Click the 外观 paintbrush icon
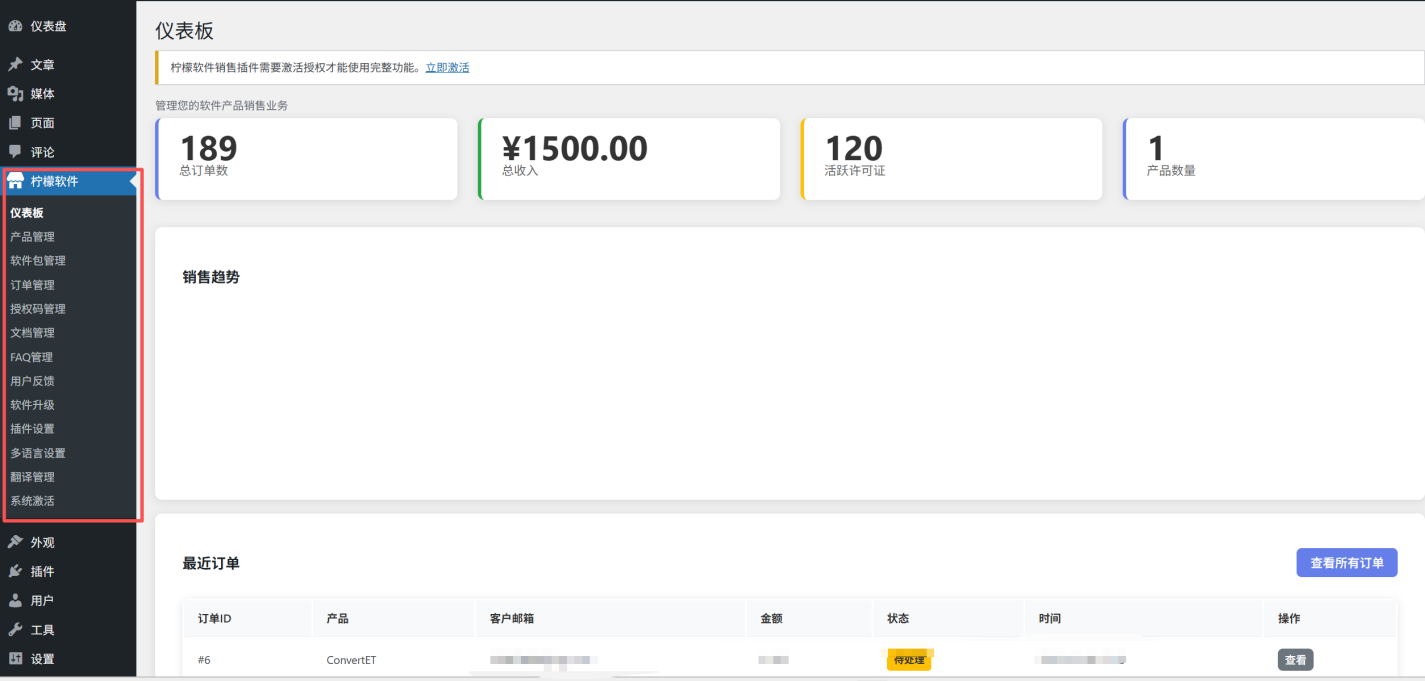This screenshot has width=1425, height=681. tap(15, 542)
